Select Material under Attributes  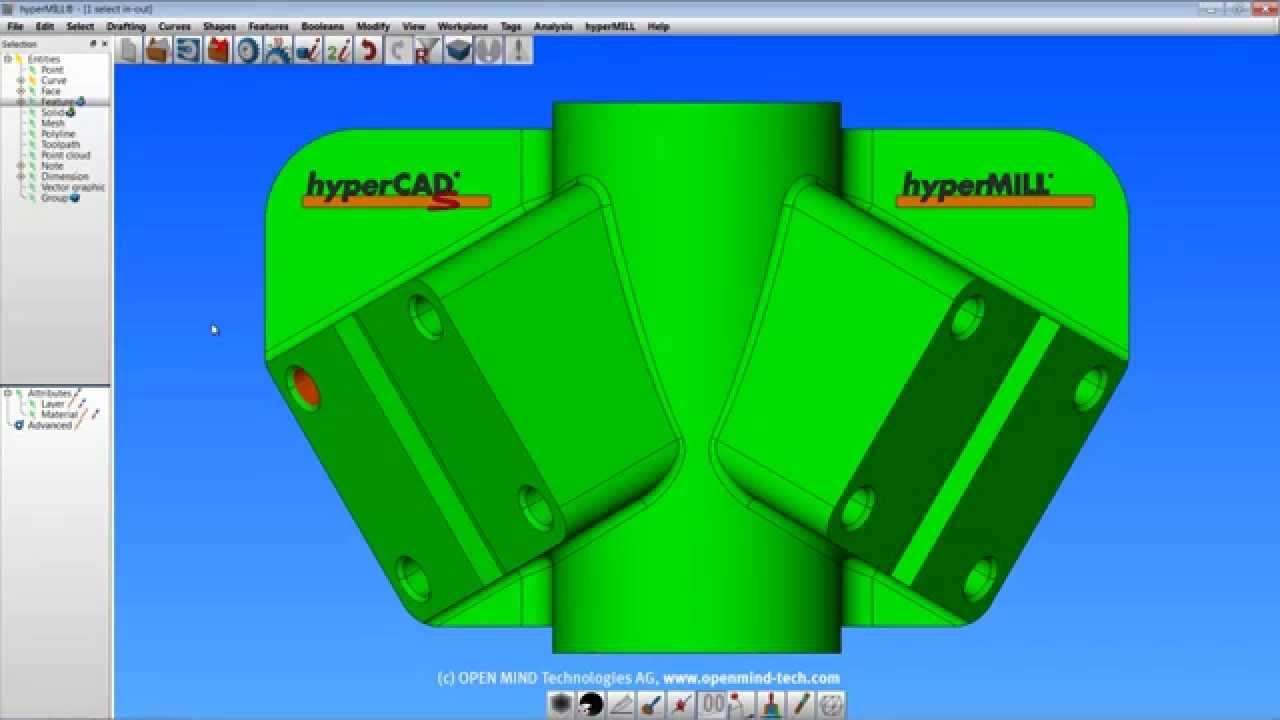coord(59,415)
